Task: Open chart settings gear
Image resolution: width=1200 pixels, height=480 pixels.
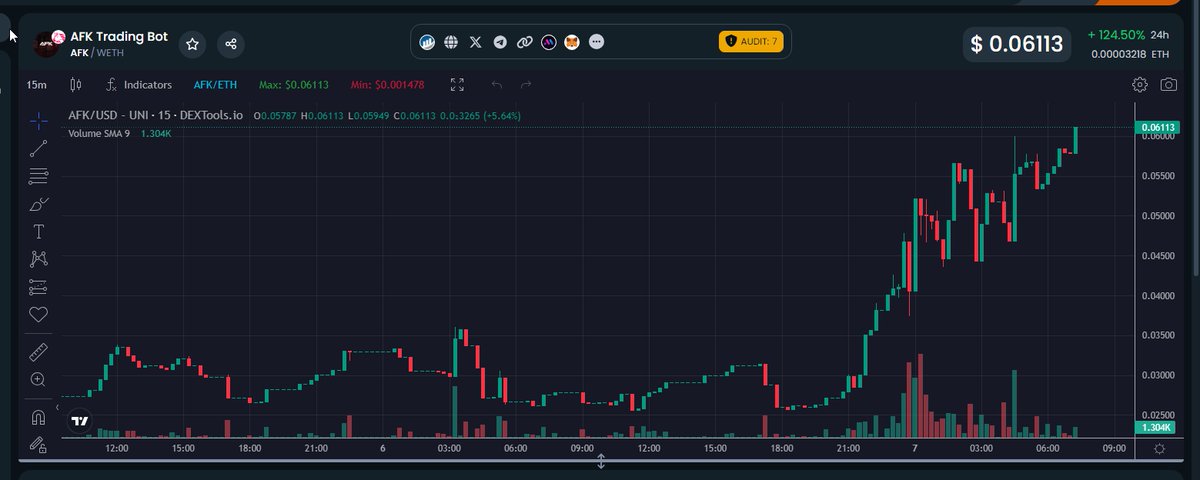Action: (x=1140, y=85)
